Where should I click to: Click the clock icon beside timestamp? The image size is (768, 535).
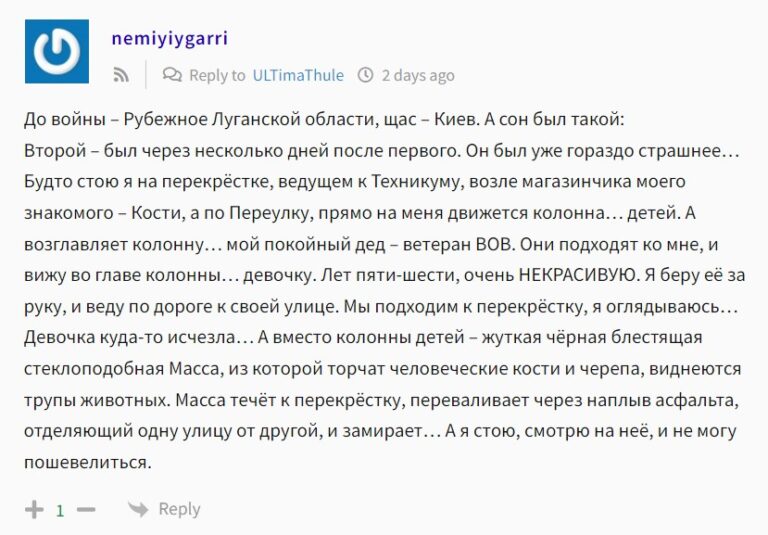(x=365, y=75)
